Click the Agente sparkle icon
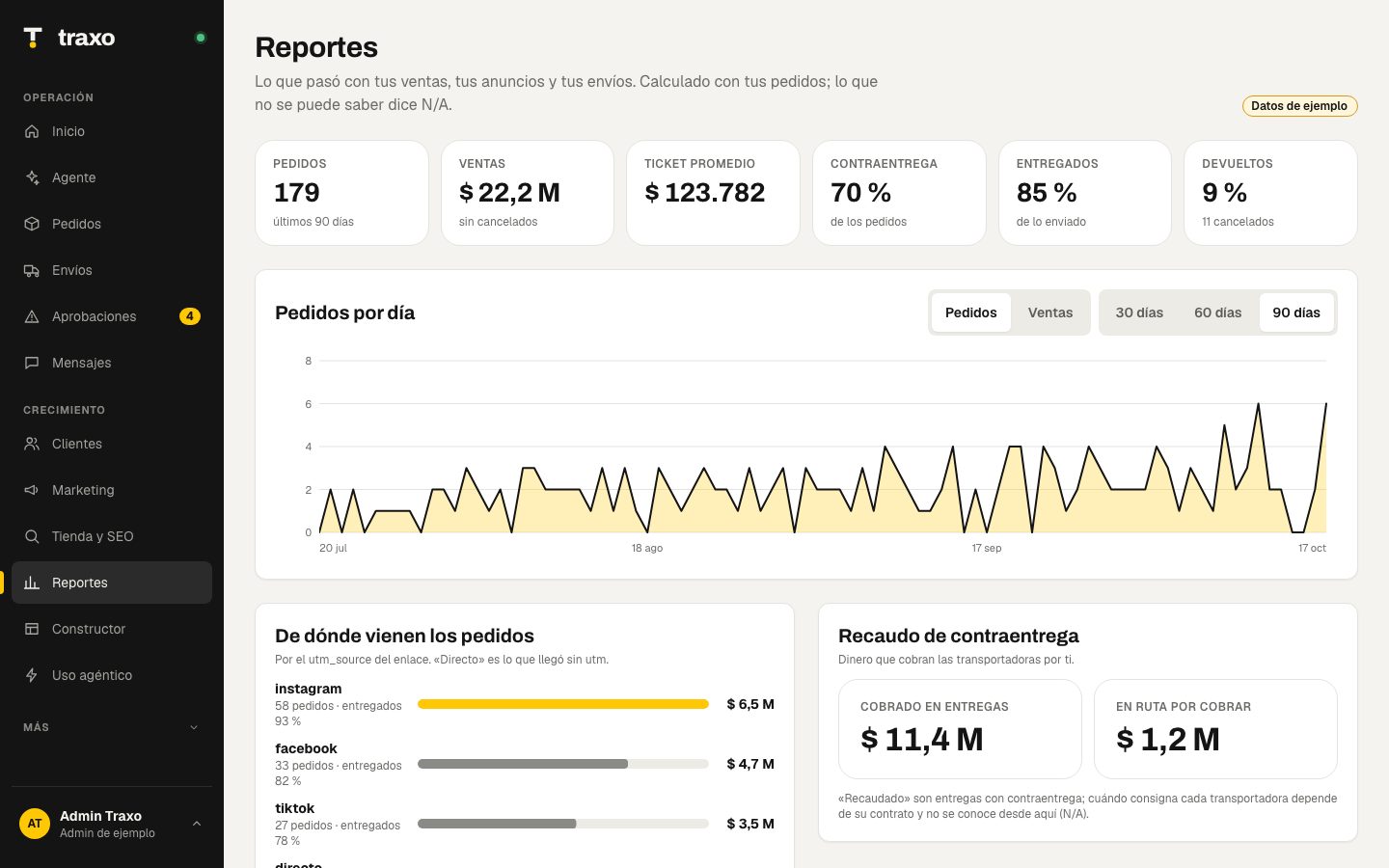The width and height of the screenshot is (1389, 868). pos(32,177)
